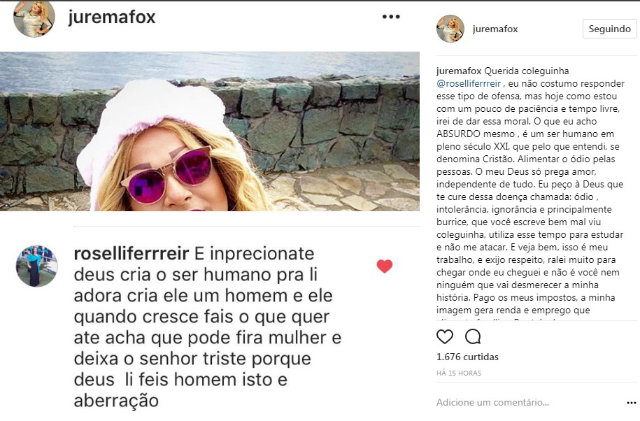Click the HÁ 15 HORAS timestamp
The height and width of the screenshot is (421, 640).
[459, 373]
